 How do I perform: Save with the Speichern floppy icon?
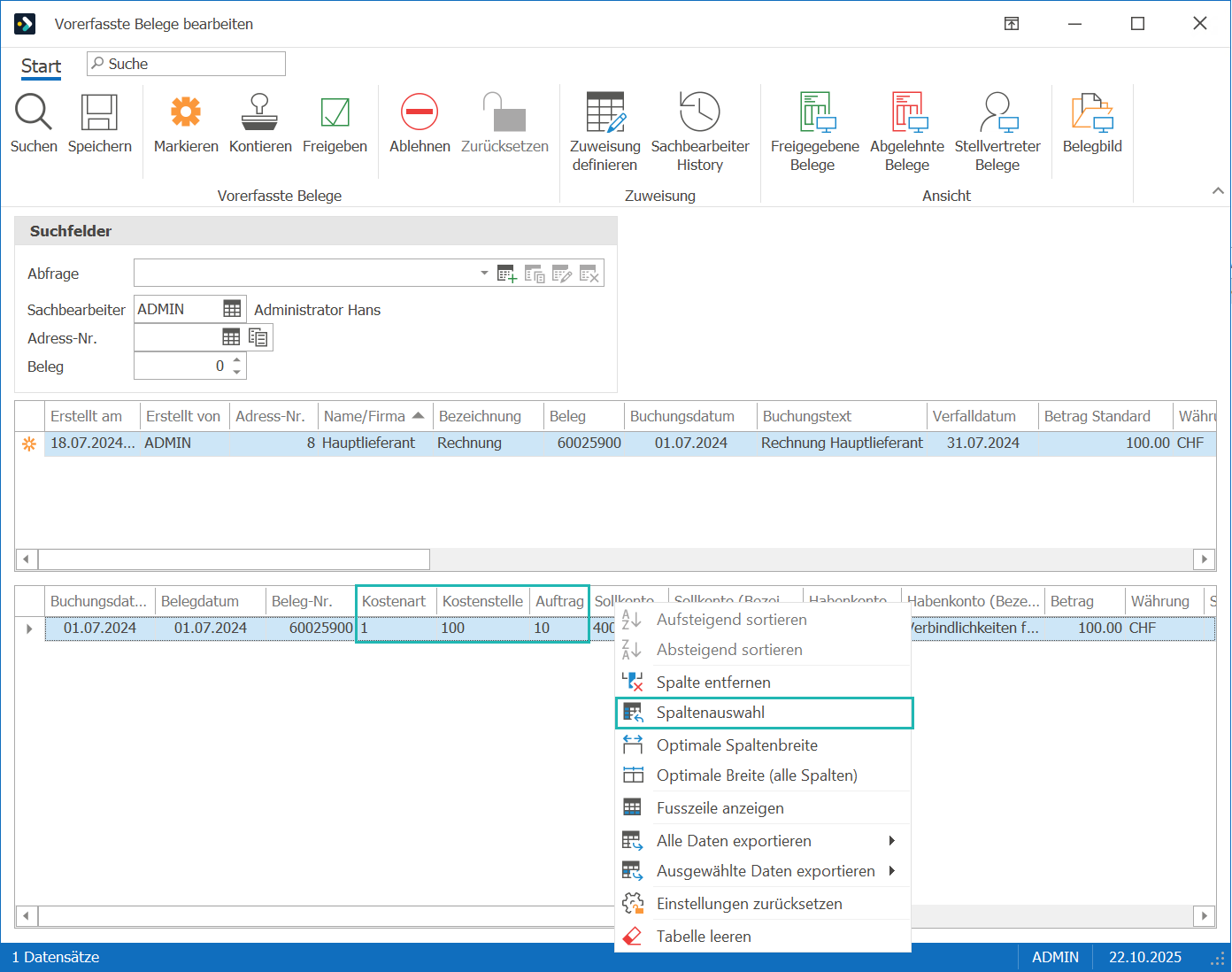coord(99,112)
